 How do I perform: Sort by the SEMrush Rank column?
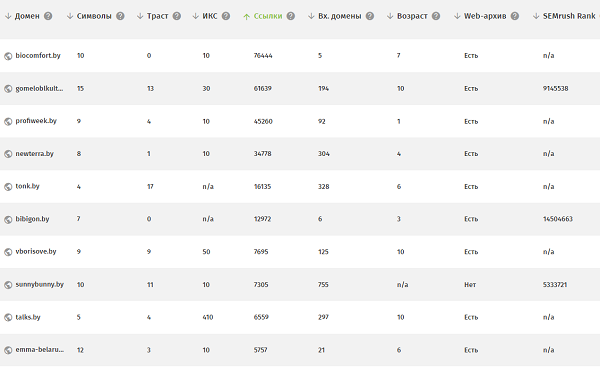[x=569, y=16]
